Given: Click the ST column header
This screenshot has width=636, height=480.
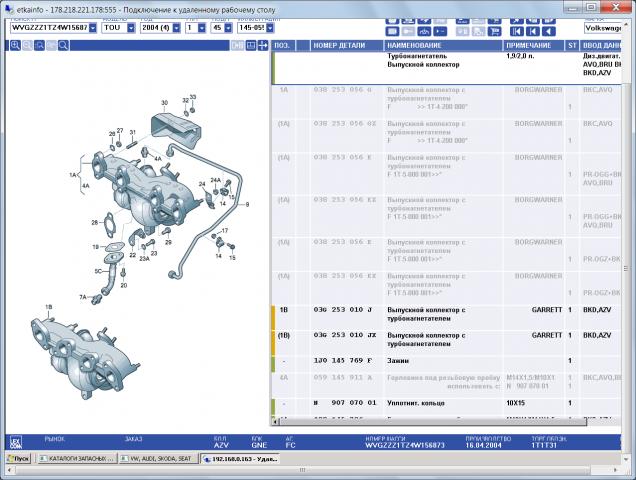Looking at the screenshot, I should coord(572,45).
